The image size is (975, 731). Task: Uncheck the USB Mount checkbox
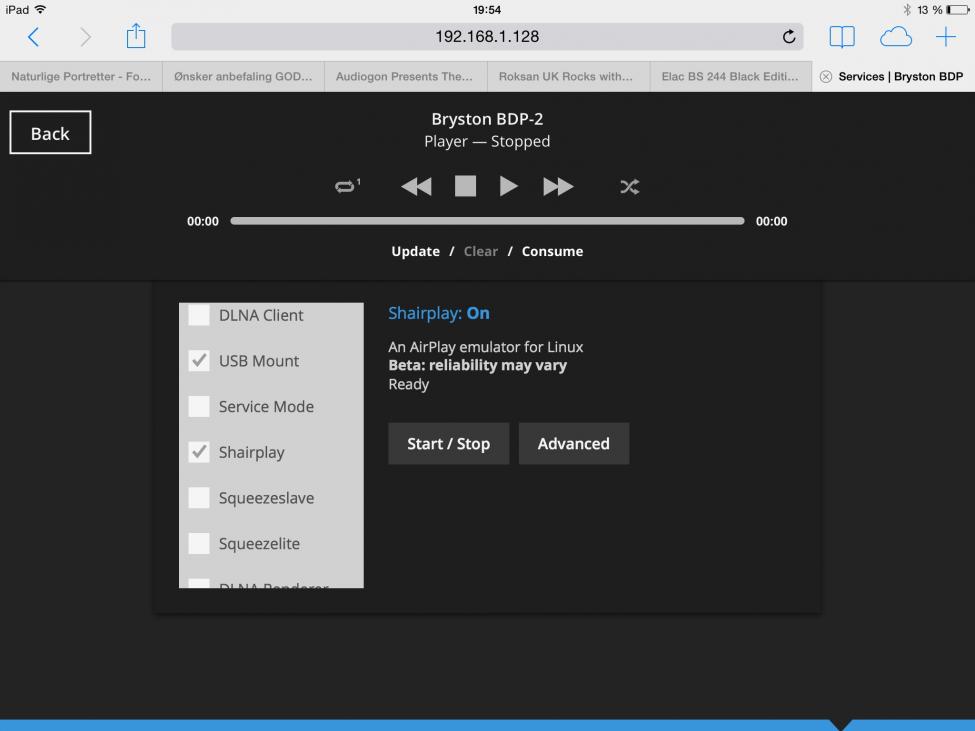199,361
